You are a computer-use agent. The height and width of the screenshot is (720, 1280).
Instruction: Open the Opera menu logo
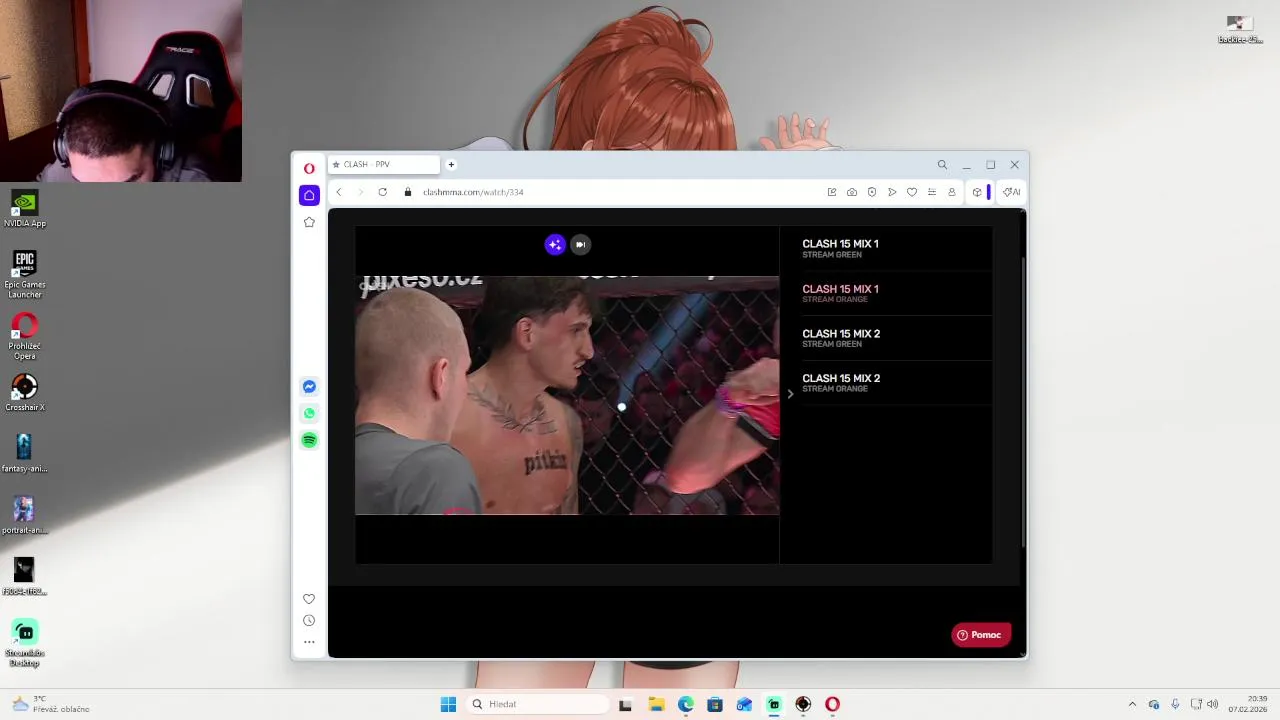[x=309, y=168]
